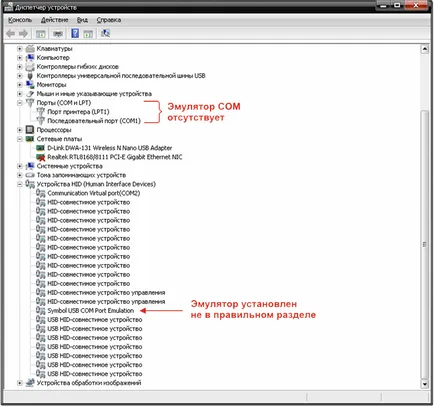
Task: Collapse the Порты (COM и LPT) node
Action: click(x=20, y=103)
